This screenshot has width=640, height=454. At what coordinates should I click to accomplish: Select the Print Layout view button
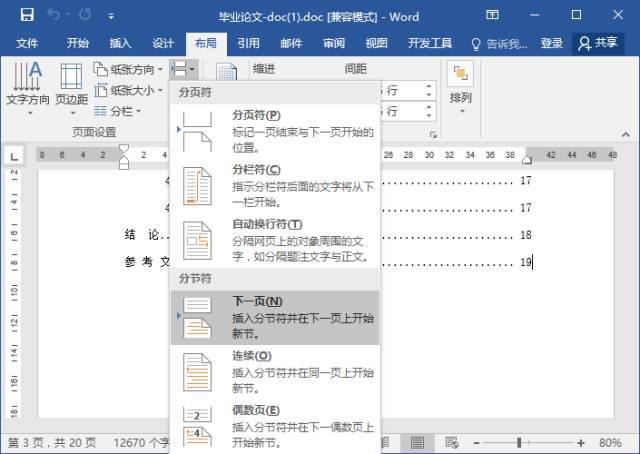[417, 442]
